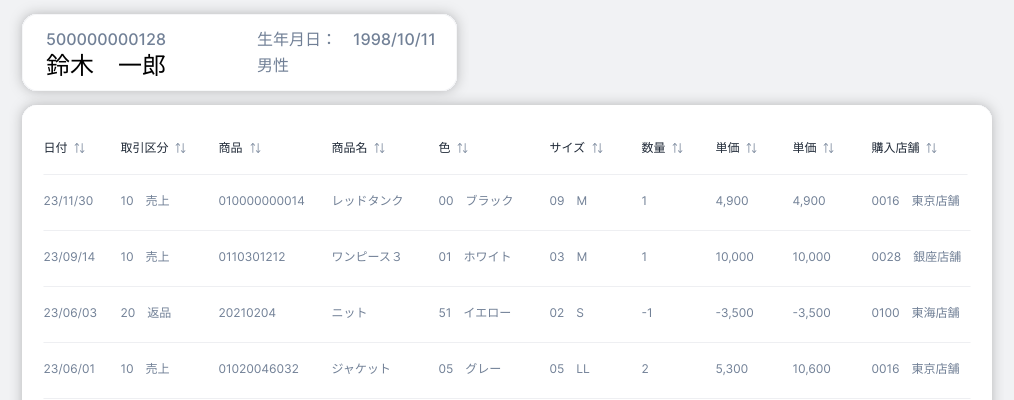1014x400 pixels.
Task: Select the 0100 東海店舗 store cell
Action: [x=915, y=313]
